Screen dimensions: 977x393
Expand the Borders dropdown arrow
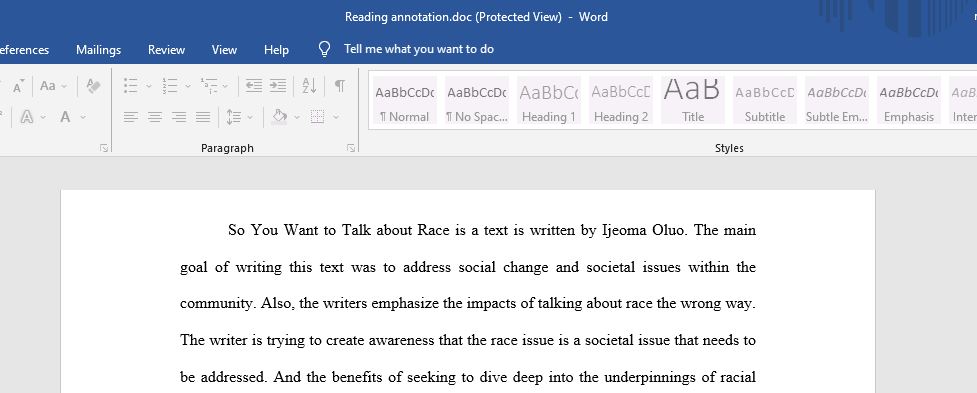tap(336, 117)
